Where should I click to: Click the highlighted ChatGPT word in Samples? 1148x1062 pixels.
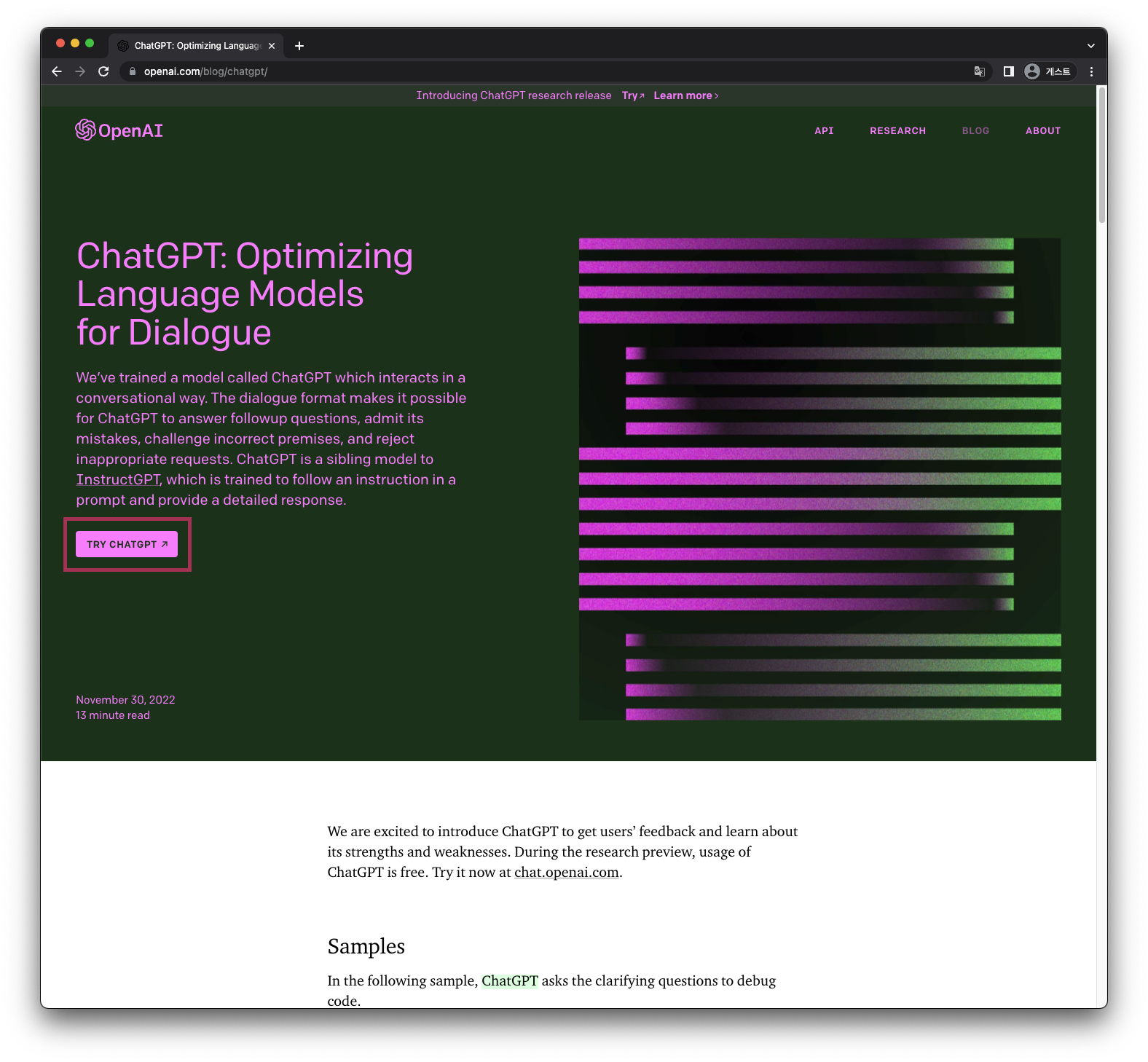[510, 980]
